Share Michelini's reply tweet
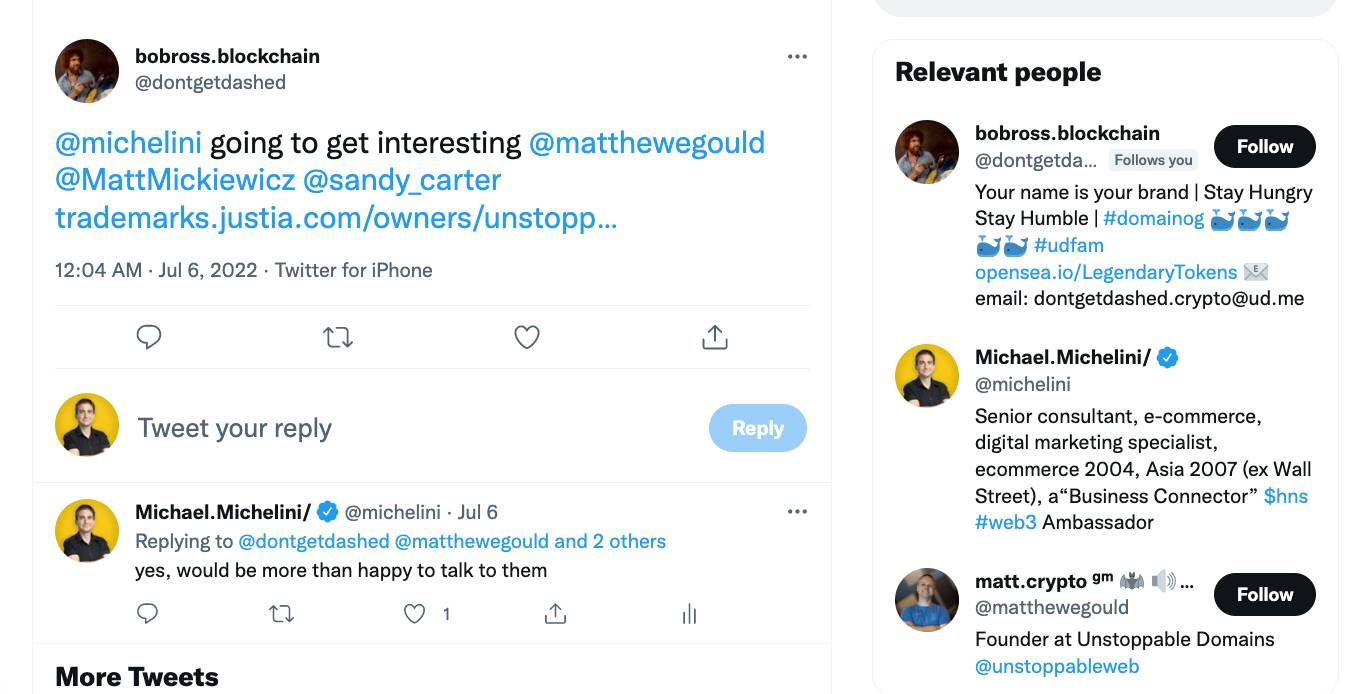 click(555, 614)
